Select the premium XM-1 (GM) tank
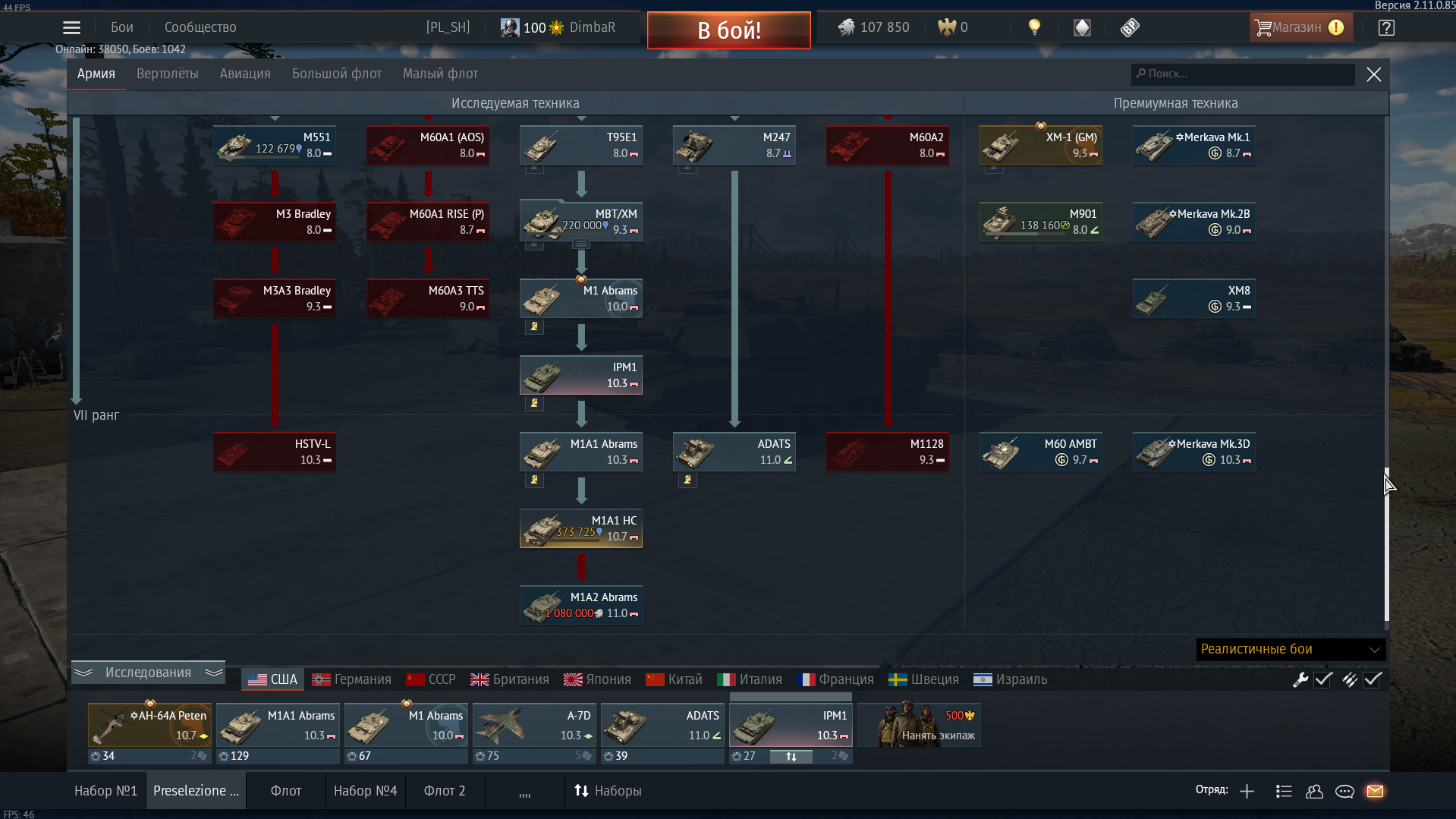 (x=1041, y=145)
